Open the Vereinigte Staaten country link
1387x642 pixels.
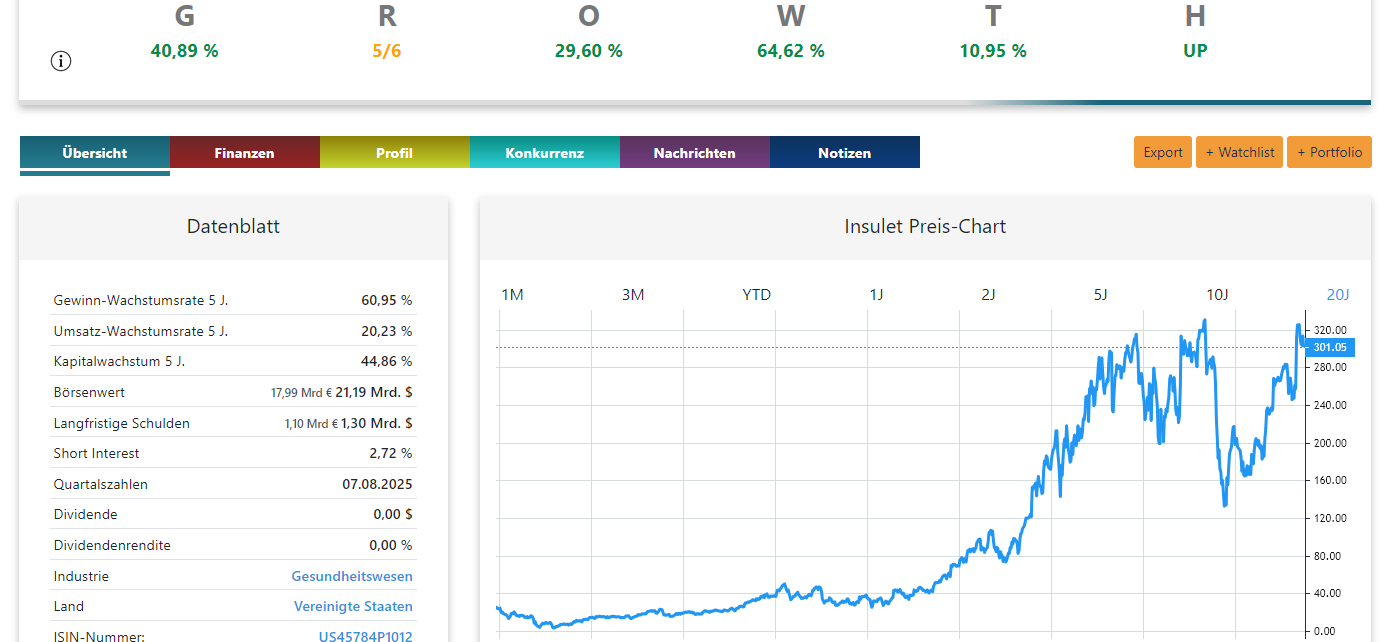click(x=353, y=606)
